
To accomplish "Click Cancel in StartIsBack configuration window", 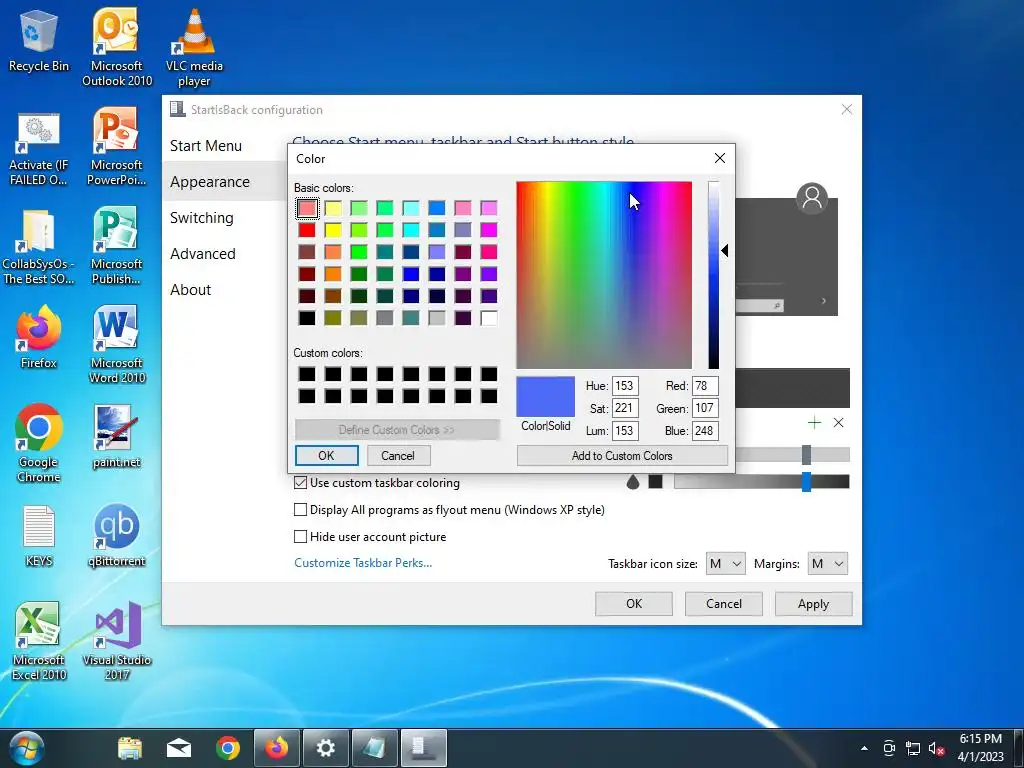I will coord(724,604).
